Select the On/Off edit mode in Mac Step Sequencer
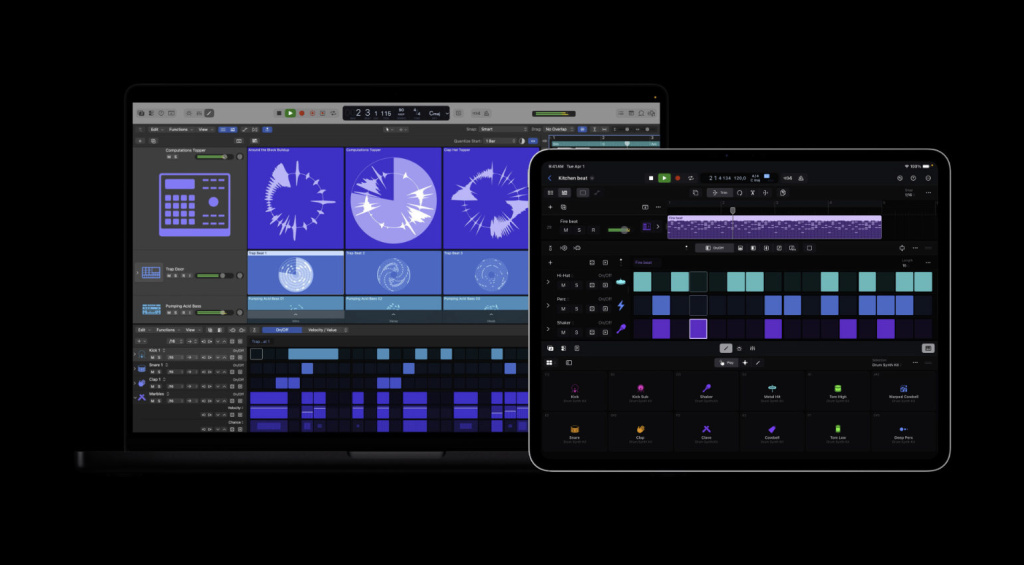The height and width of the screenshot is (565, 1024). click(282, 330)
